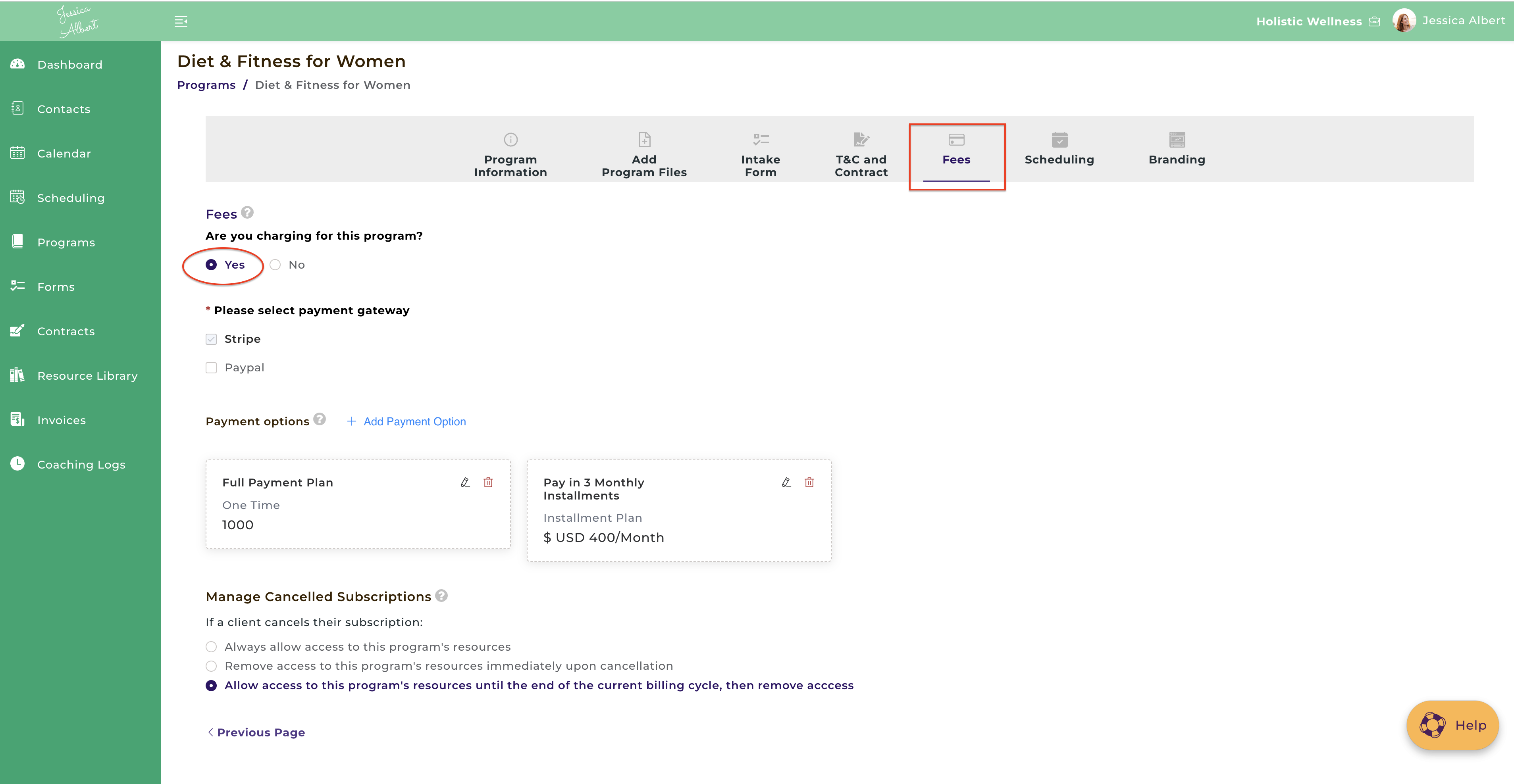Image resolution: width=1514 pixels, height=784 pixels.
Task: Click the 'One Time' plan type text
Action: coord(251,505)
